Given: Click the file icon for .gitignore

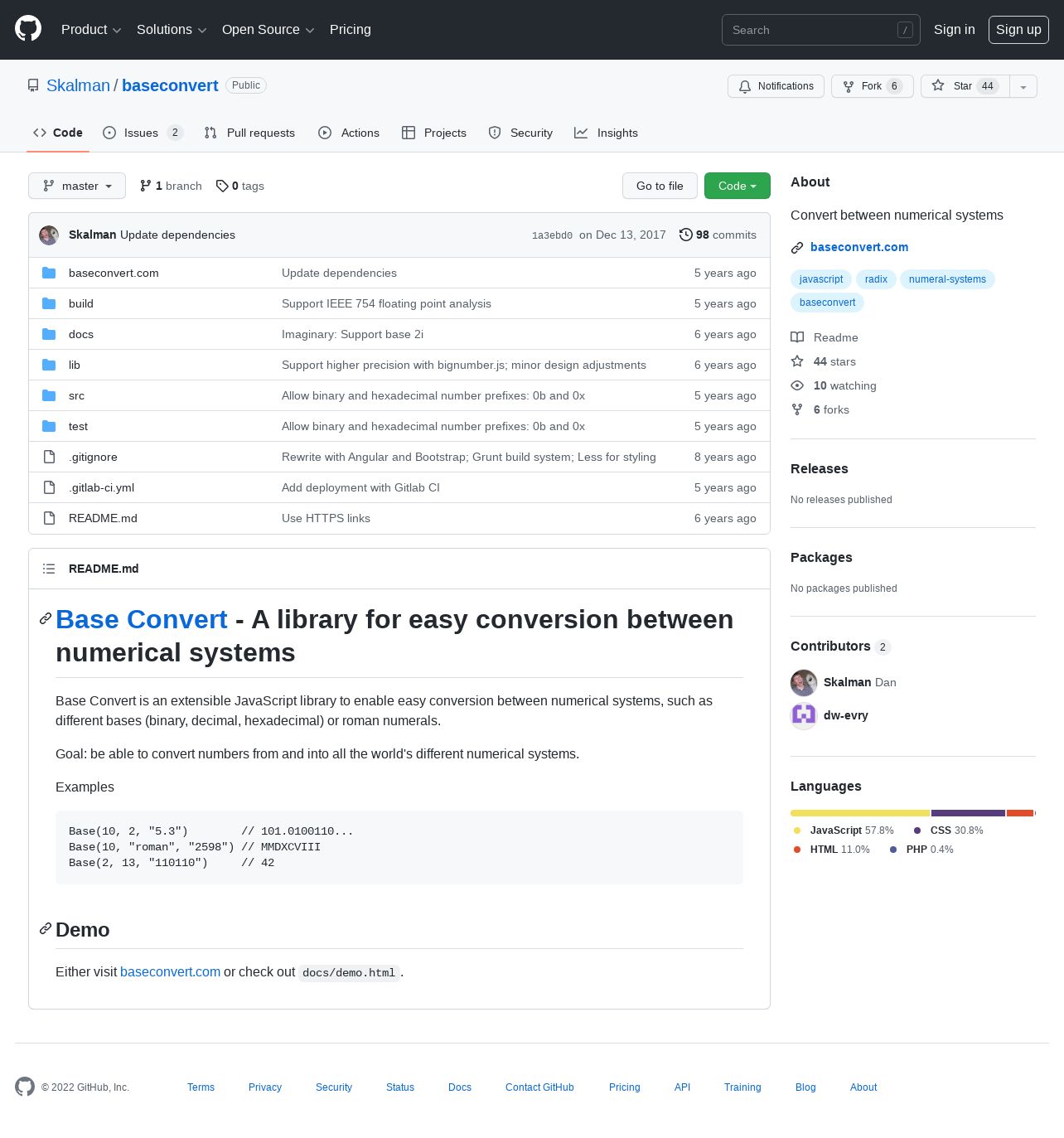Looking at the screenshot, I should pos(49,457).
